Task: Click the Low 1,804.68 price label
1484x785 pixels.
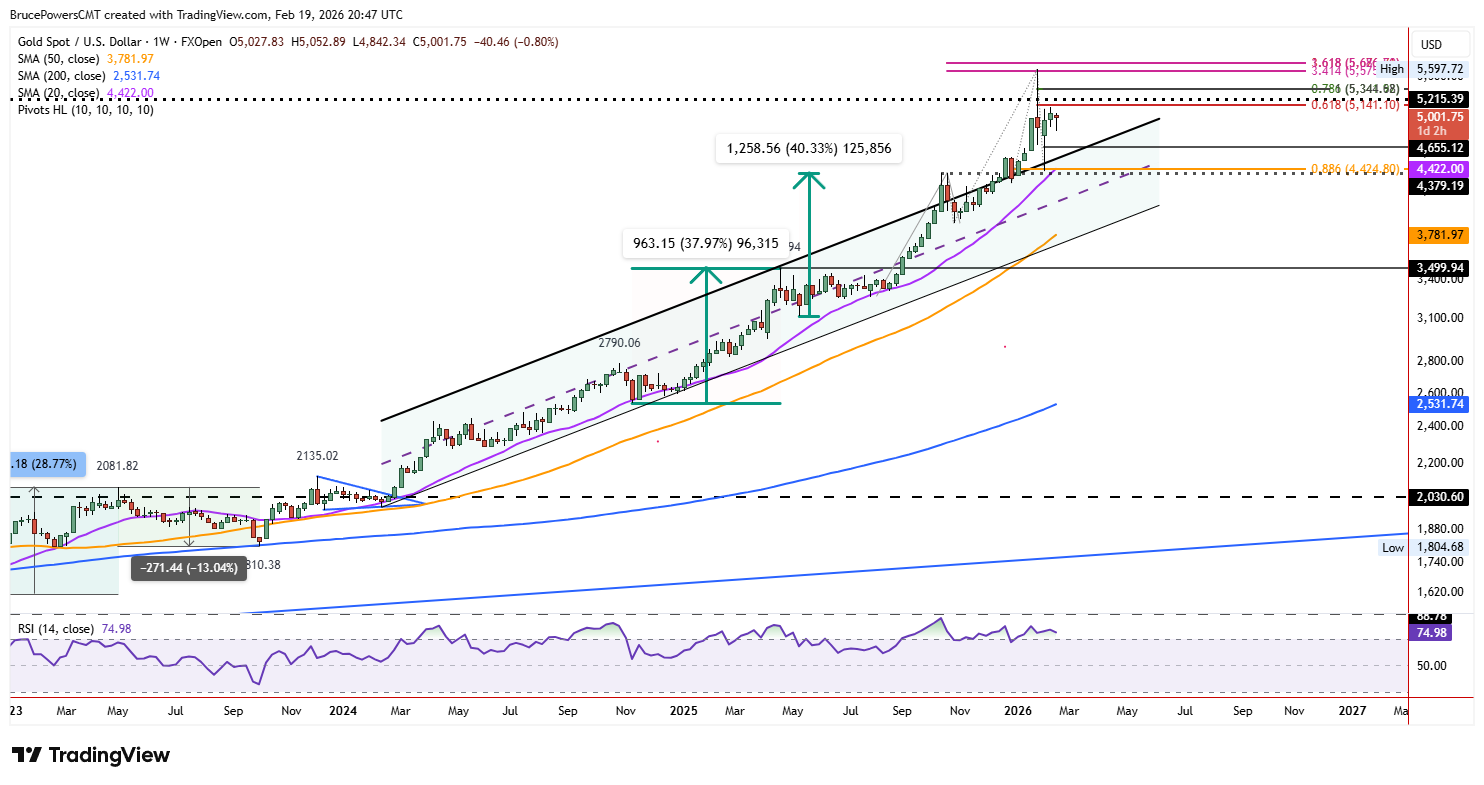Action: [1423, 547]
